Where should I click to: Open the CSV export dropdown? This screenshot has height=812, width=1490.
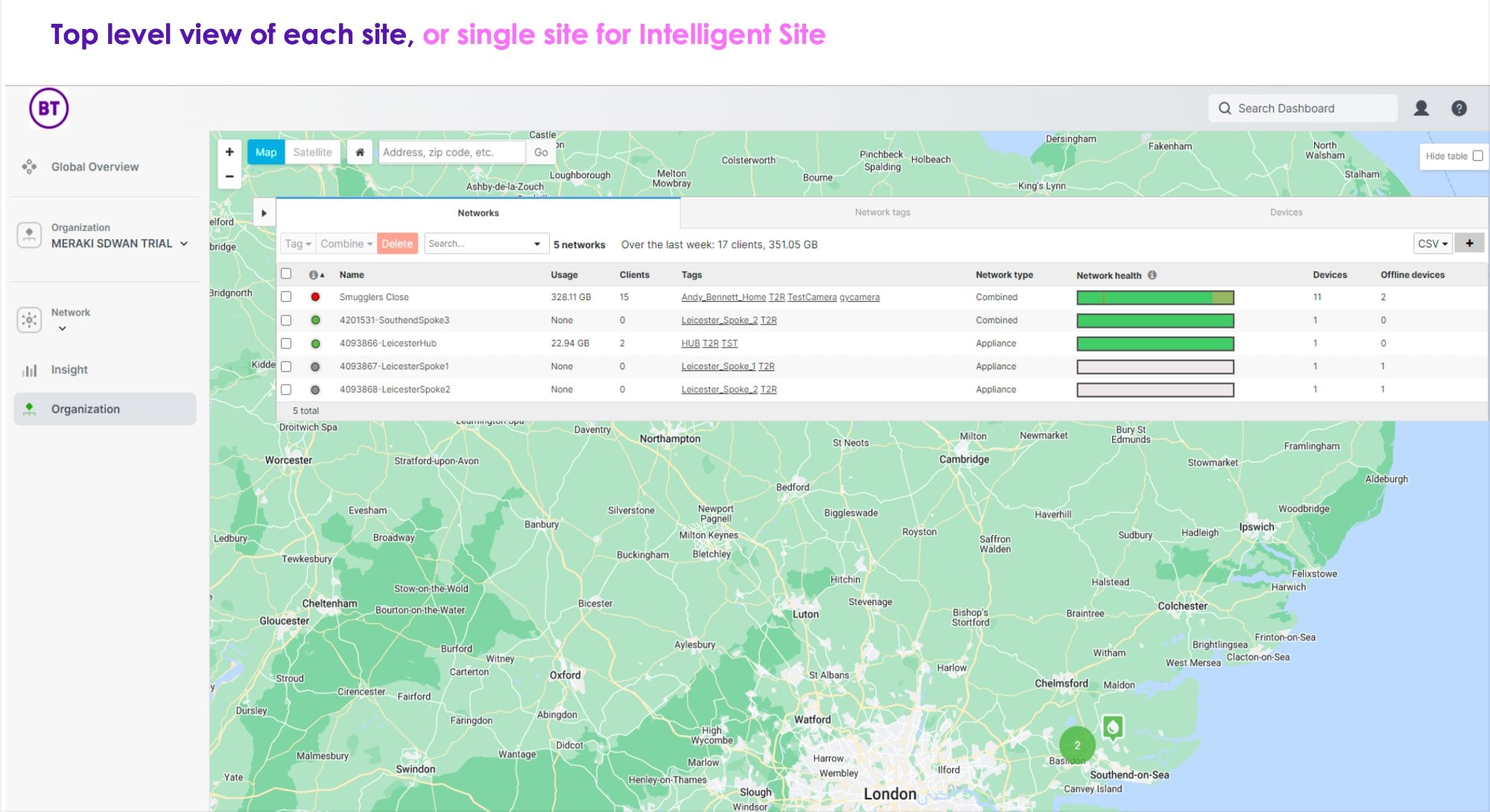click(x=1432, y=244)
